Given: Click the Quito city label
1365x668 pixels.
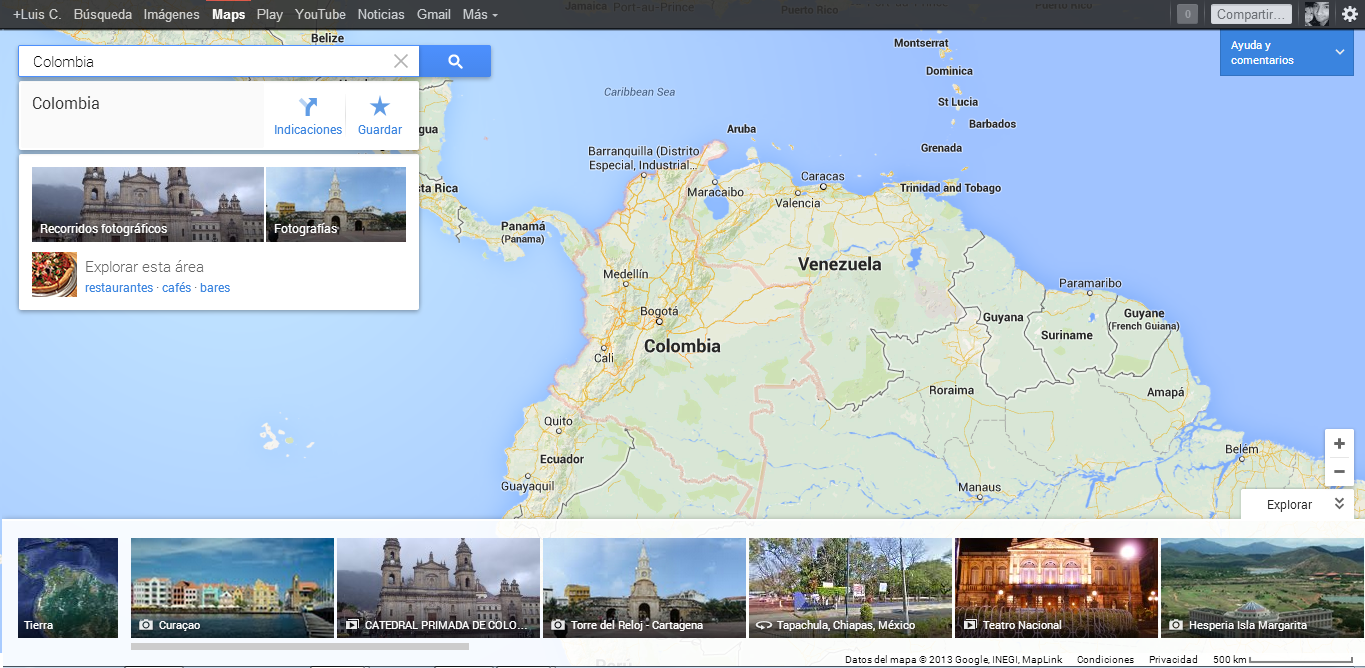Looking at the screenshot, I should (x=558, y=421).
